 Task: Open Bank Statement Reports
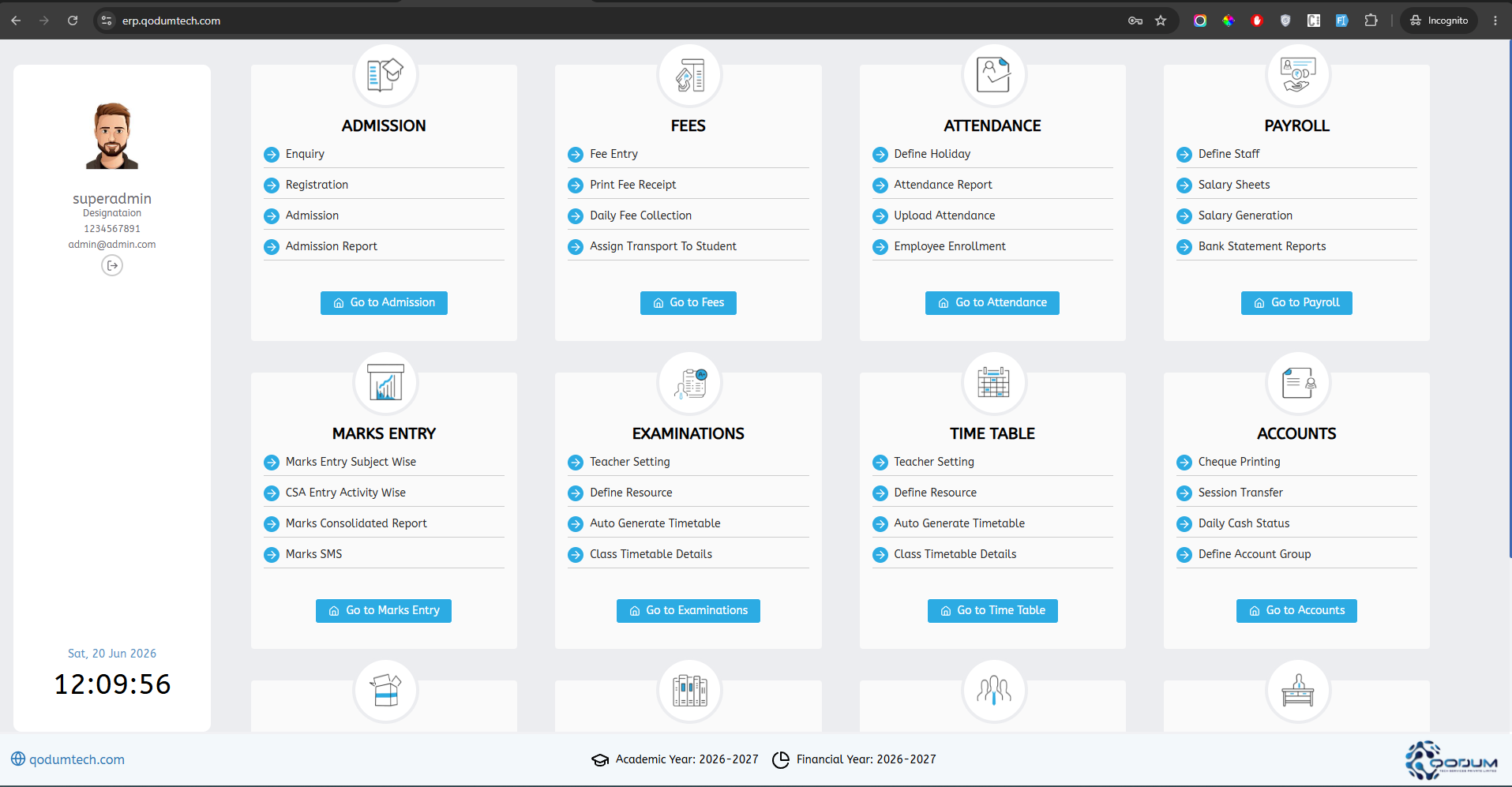pyautogui.click(x=1262, y=246)
